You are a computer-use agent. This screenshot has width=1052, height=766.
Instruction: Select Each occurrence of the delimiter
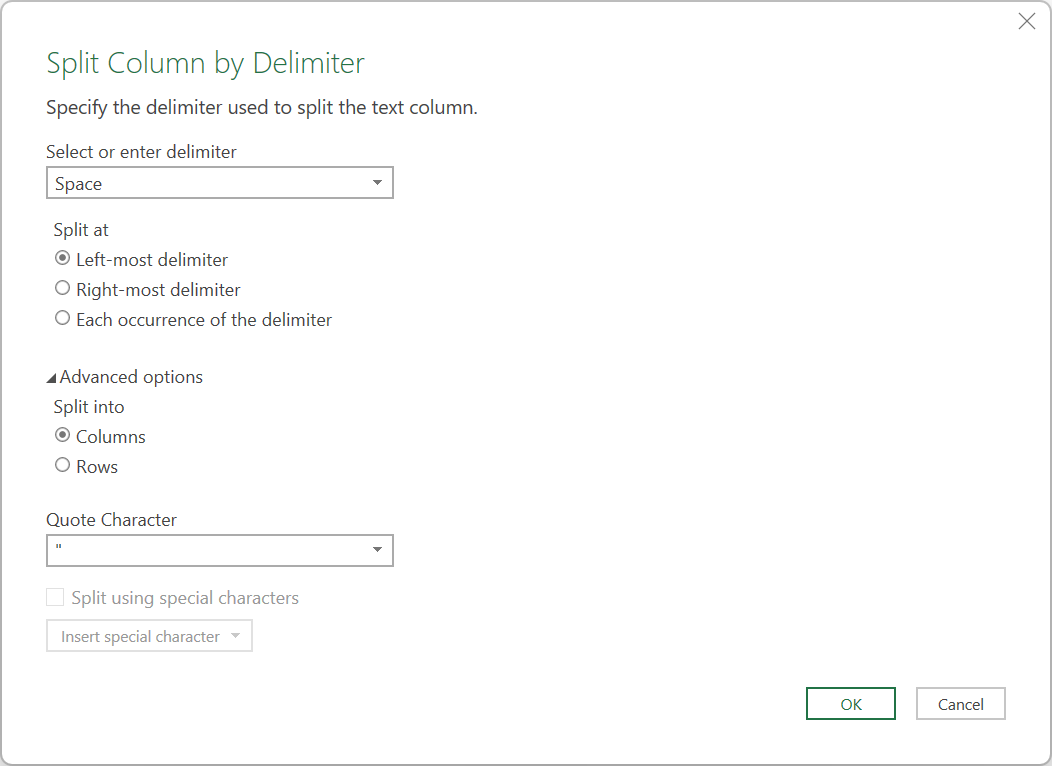[62, 319]
